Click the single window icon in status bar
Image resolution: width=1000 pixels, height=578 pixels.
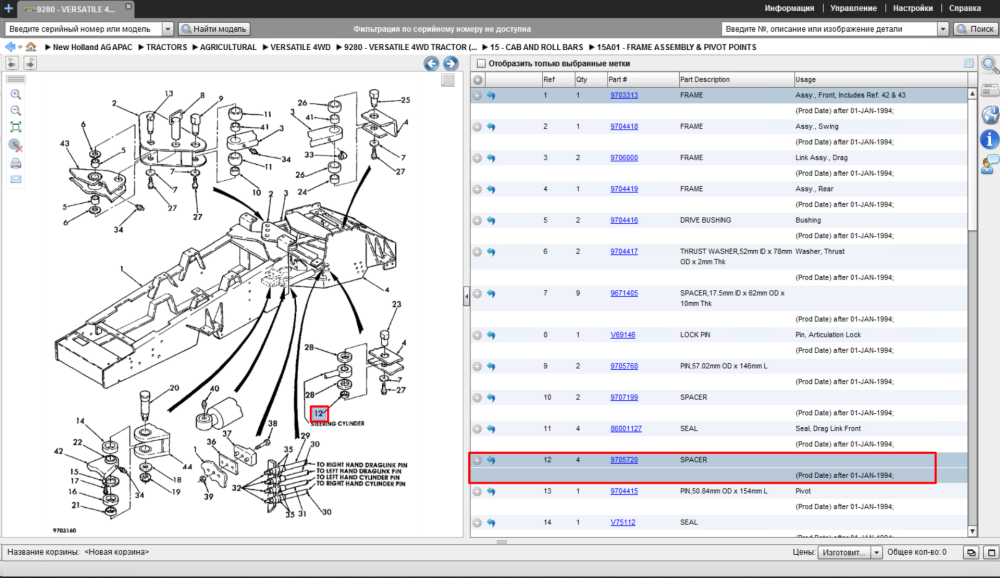click(x=991, y=552)
